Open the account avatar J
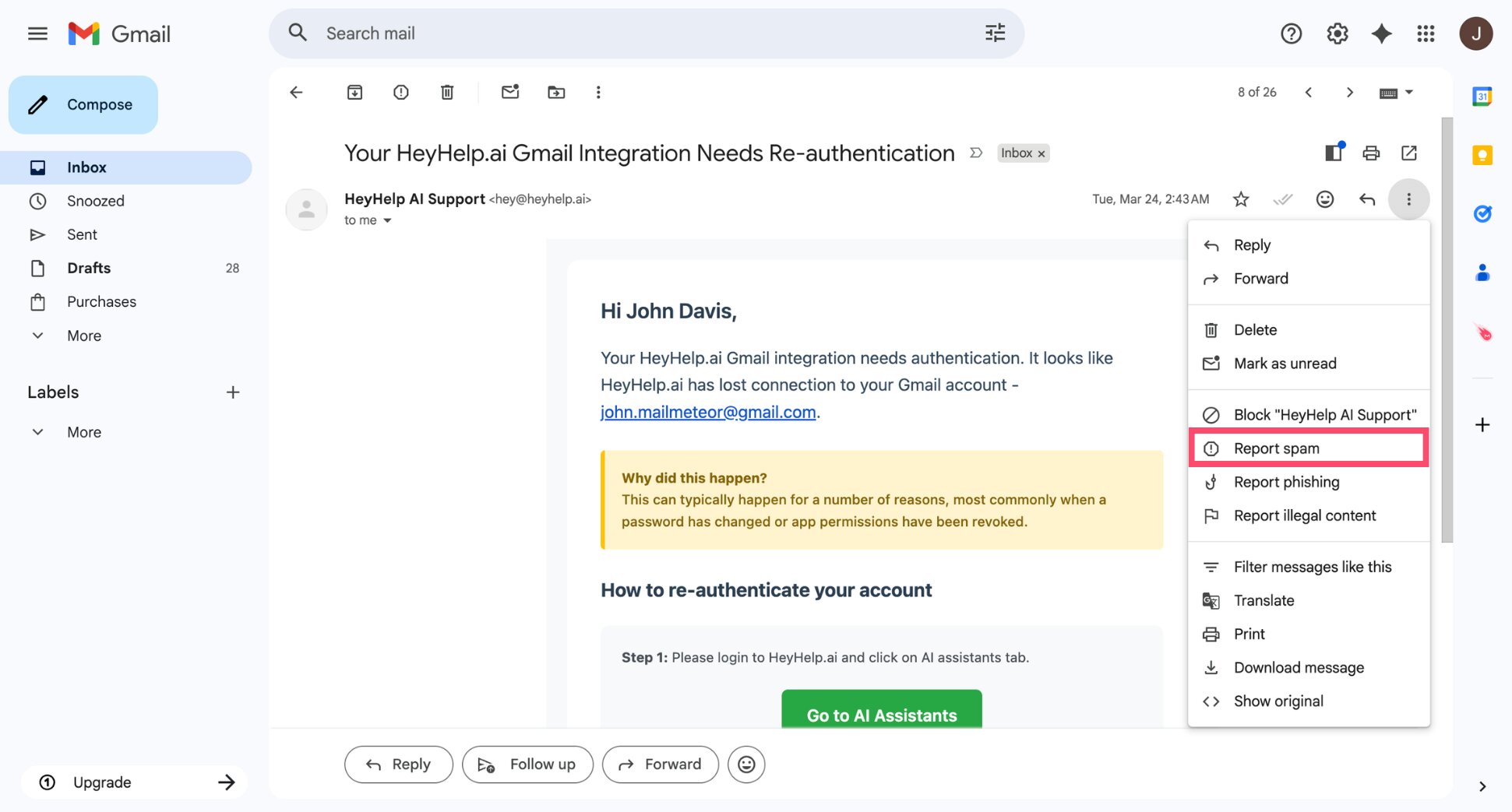1512x812 pixels. click(x=1475, y=33)
